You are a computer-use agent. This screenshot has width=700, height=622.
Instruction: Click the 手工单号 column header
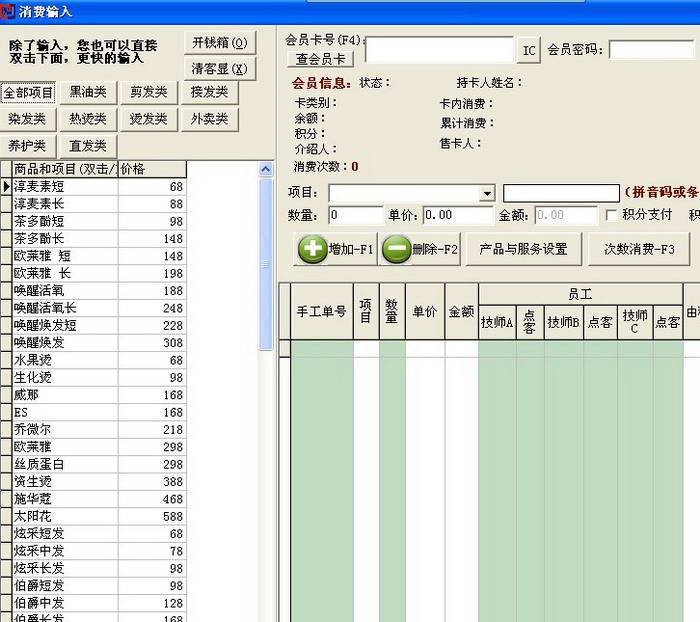321,311
